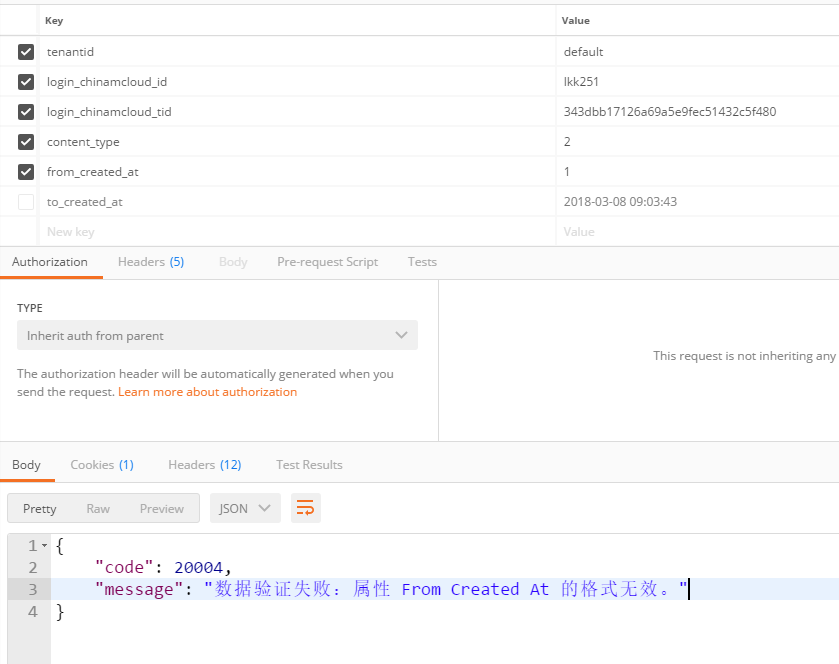Show the response Headers (12) tab
Screen dimensions: 839x664
pyautogui.click(x=204, y=465)
